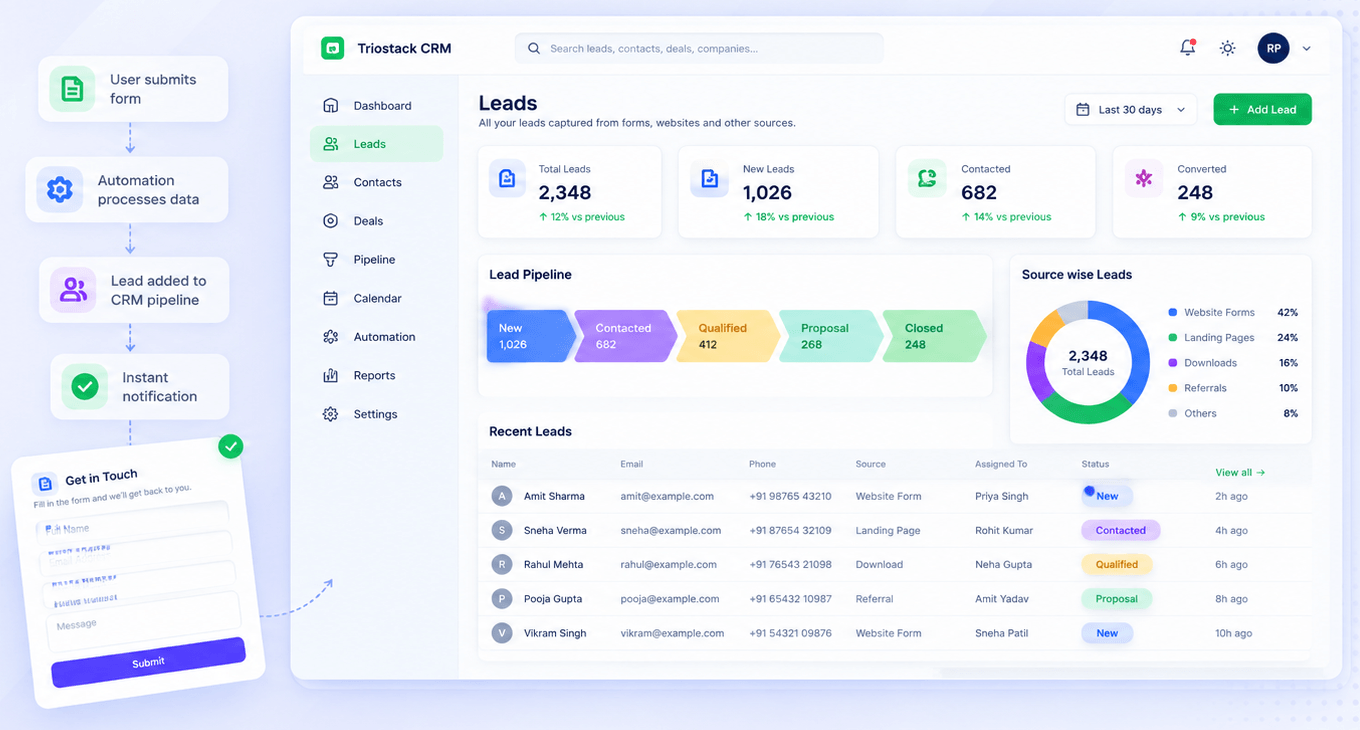Click the New Leads card icon

coord(709,178)
